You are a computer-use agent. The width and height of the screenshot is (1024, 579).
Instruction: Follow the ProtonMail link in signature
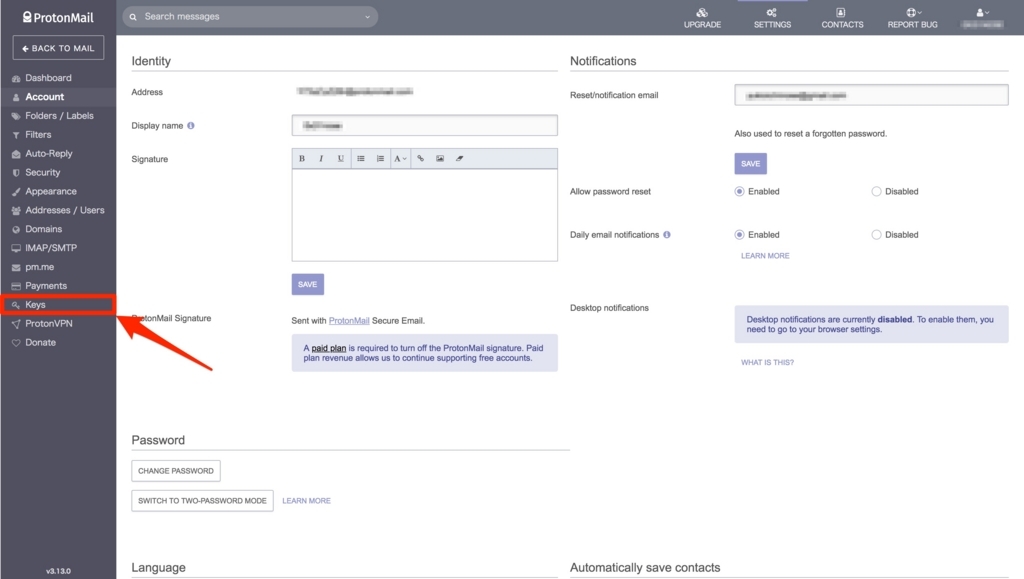pos(349,321)
